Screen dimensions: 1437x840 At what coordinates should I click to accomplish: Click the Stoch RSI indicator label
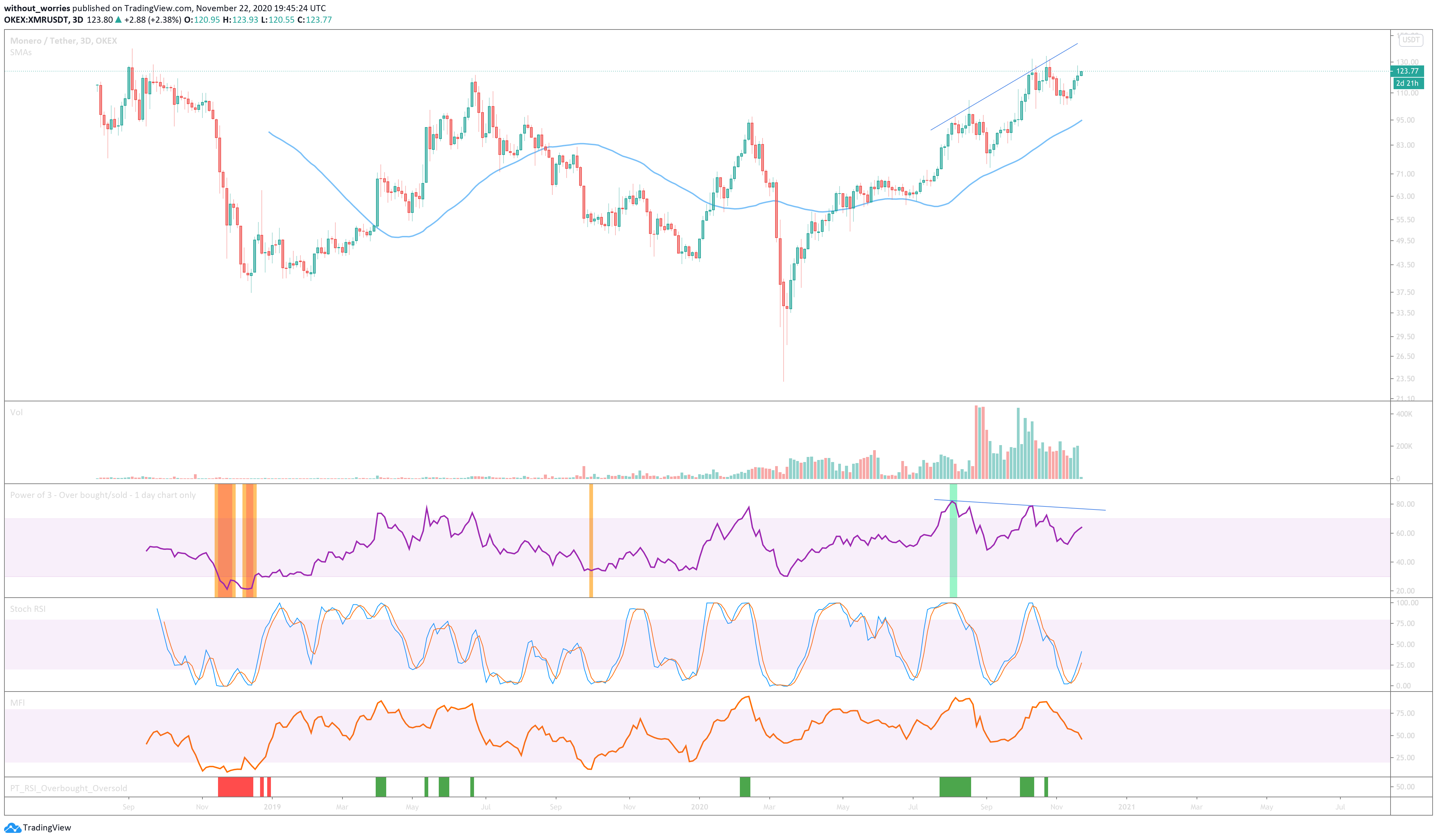(x=28, y=609)
